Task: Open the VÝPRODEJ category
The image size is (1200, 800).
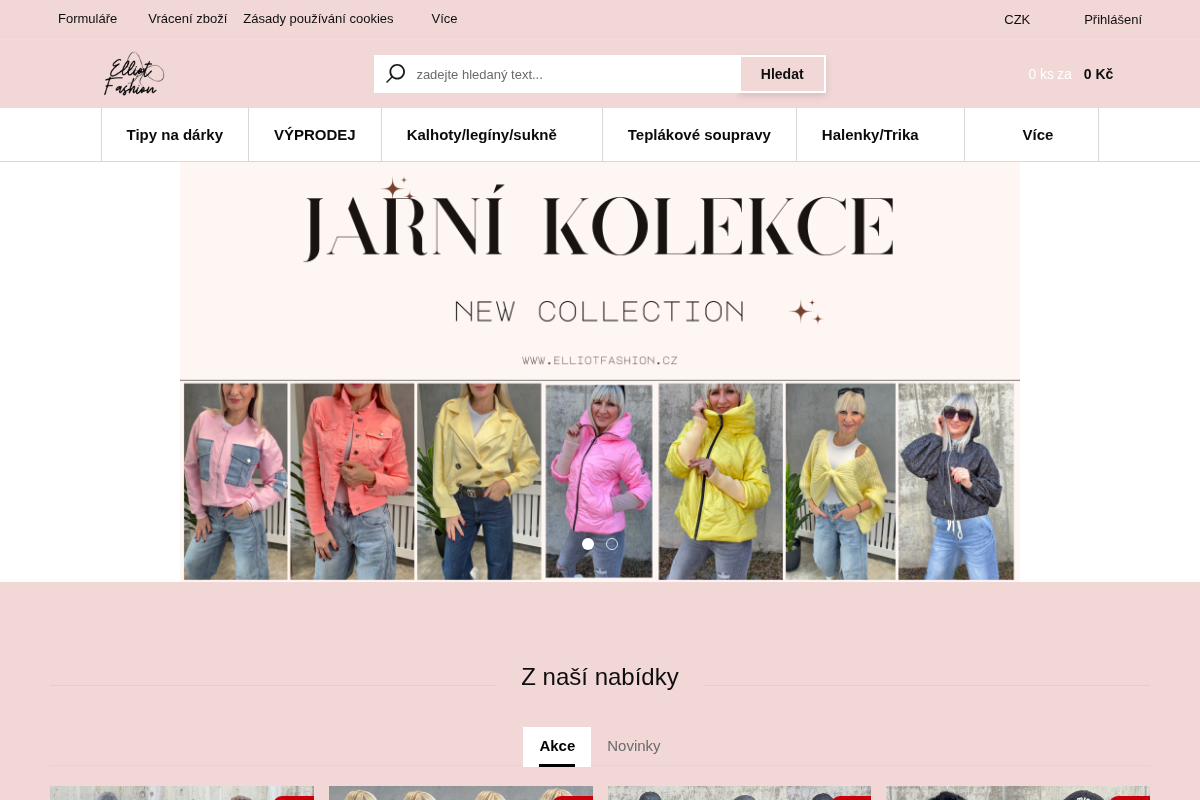Action: (x=315, y=135)
